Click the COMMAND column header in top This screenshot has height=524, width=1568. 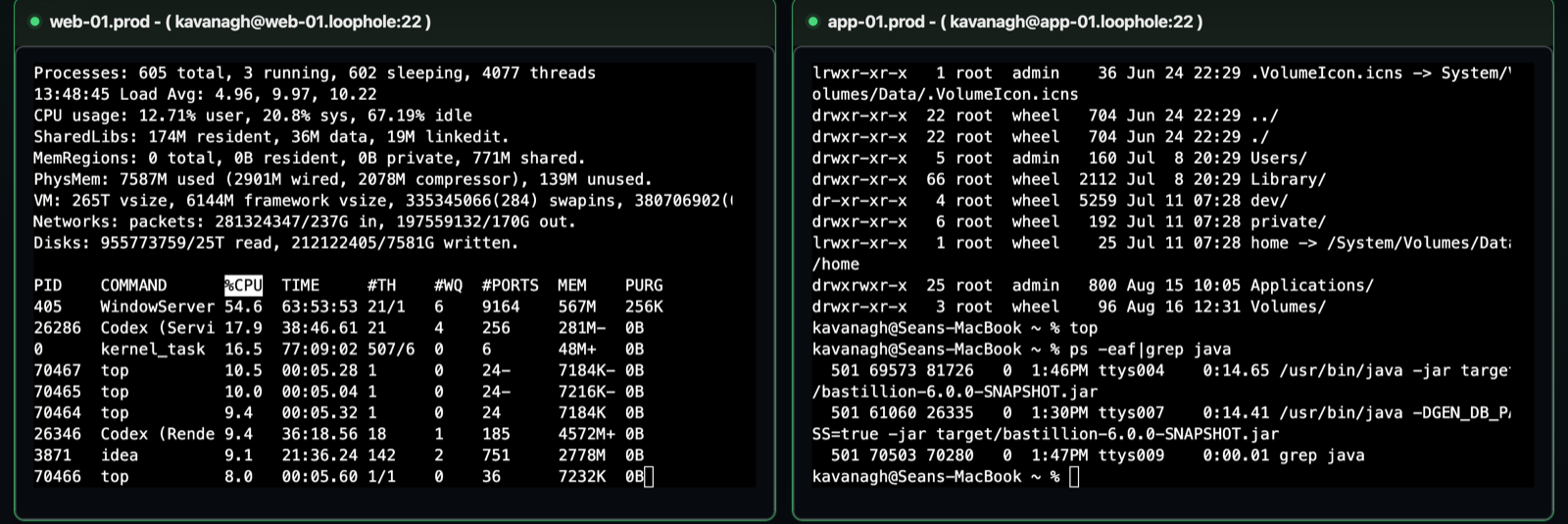133,285
